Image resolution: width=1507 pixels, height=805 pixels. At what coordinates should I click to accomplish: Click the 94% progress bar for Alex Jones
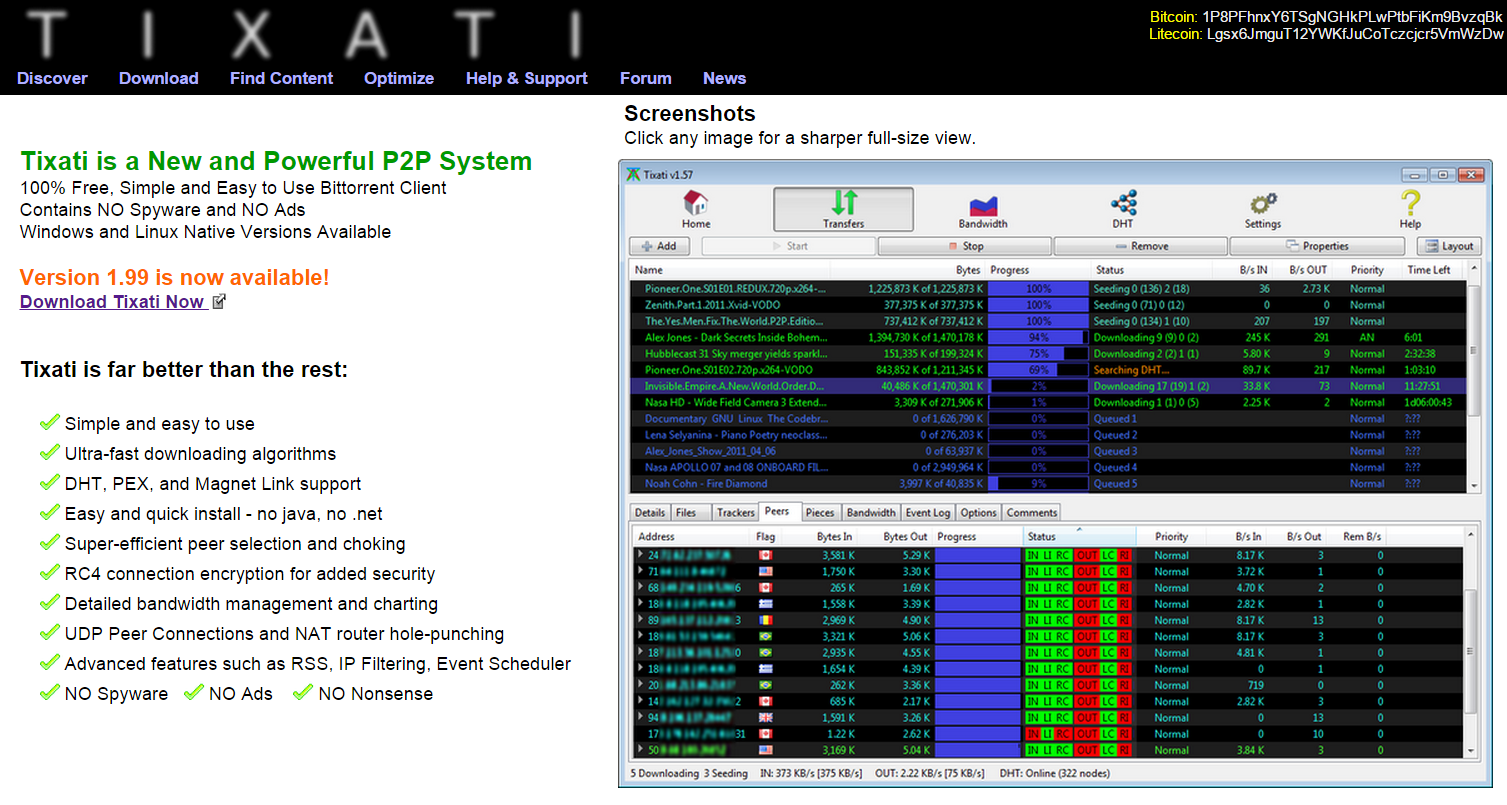click(x=1038, y=338)
